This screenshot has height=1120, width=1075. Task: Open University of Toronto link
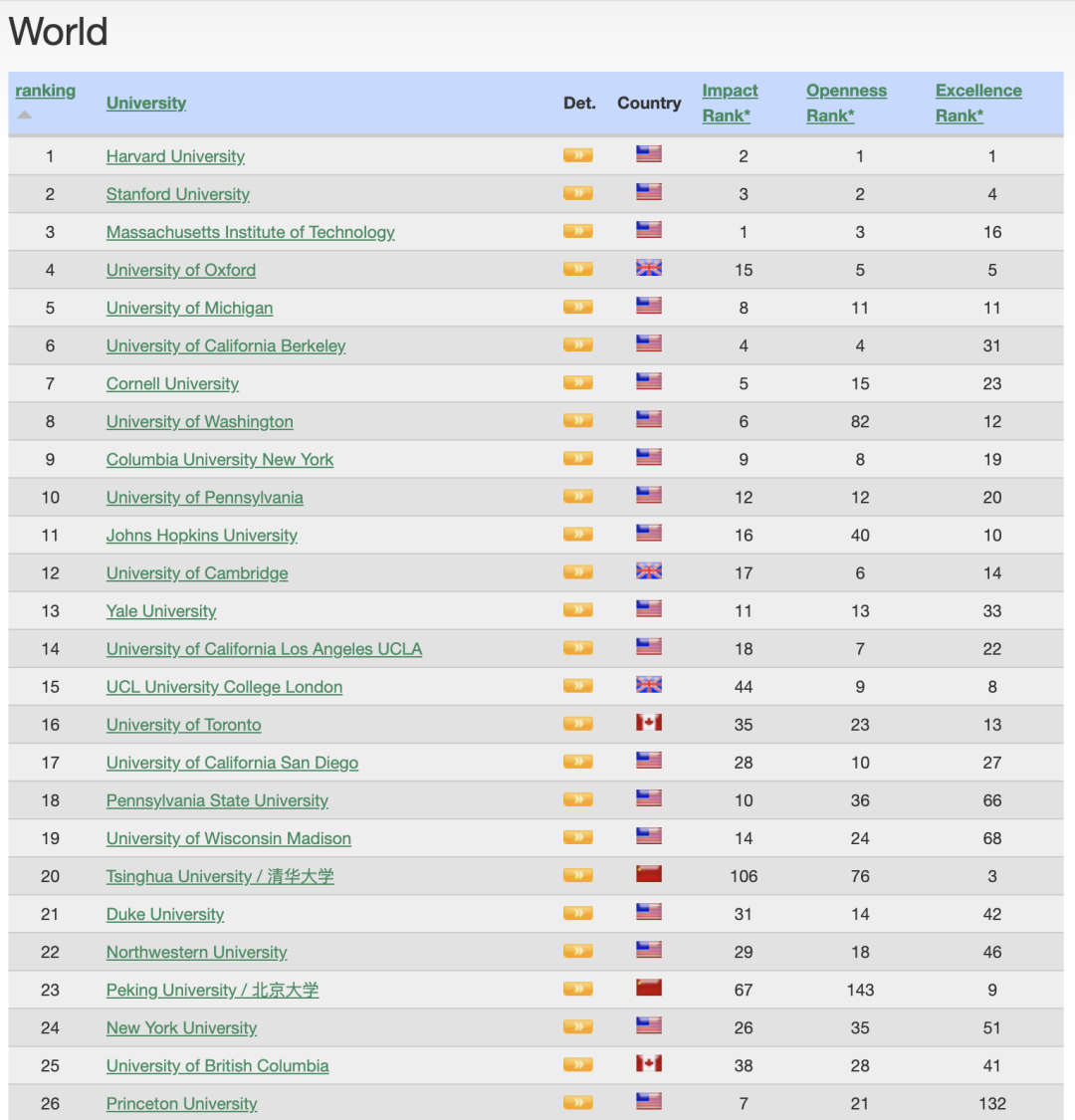tap(183, 725)
